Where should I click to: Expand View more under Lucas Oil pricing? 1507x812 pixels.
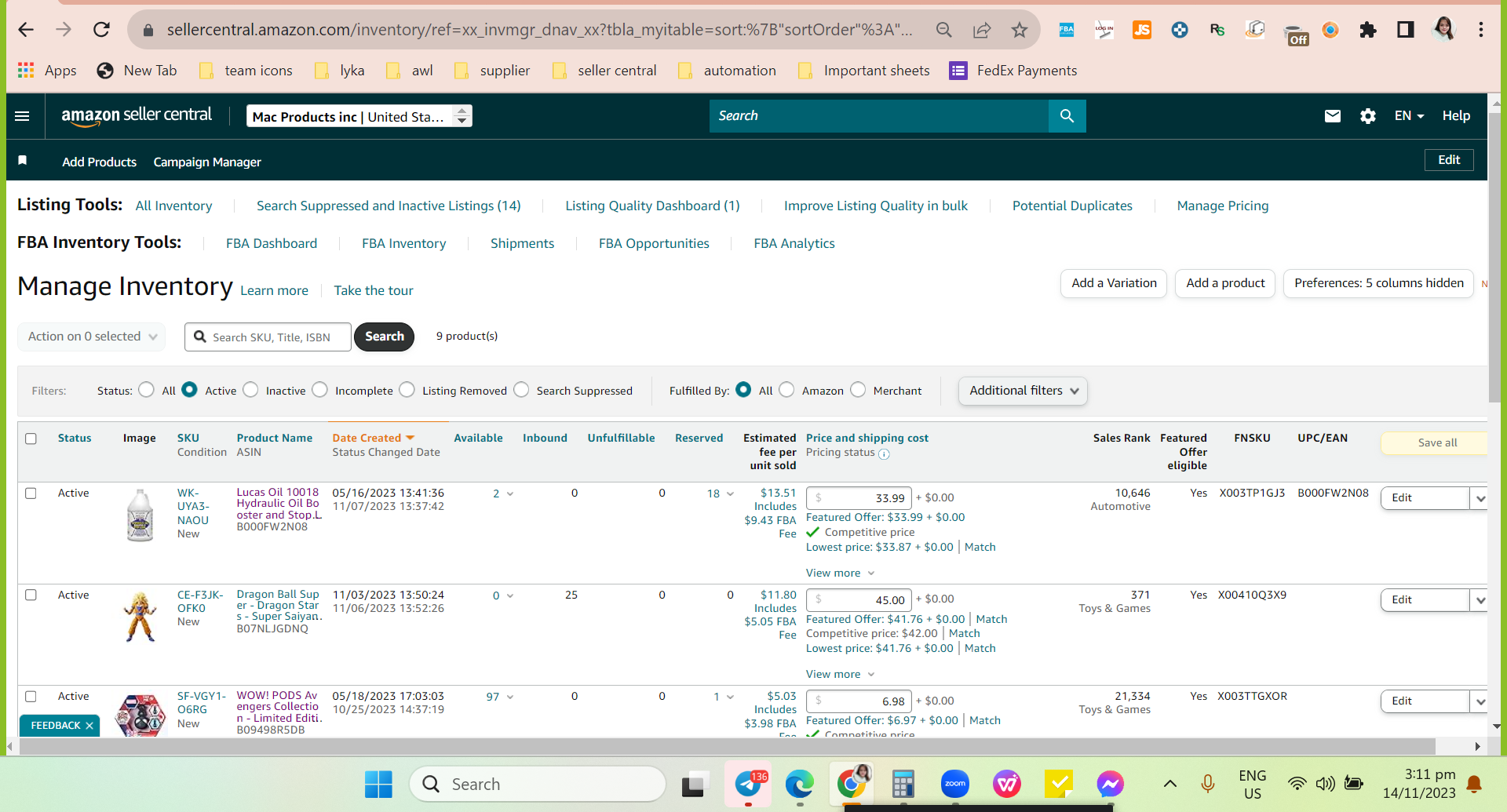pyautogui.click(x=840, y=573)
